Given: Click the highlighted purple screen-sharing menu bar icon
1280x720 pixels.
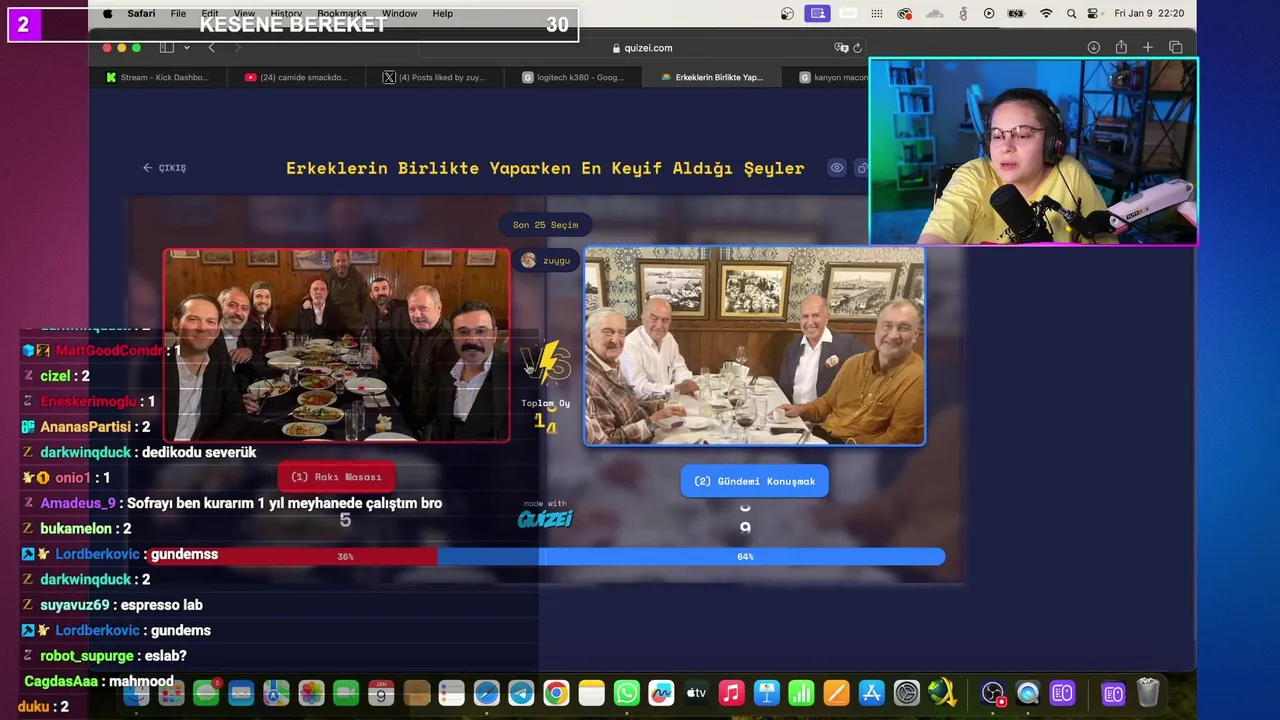Looking at the screenshot, I should coord(818,14).
